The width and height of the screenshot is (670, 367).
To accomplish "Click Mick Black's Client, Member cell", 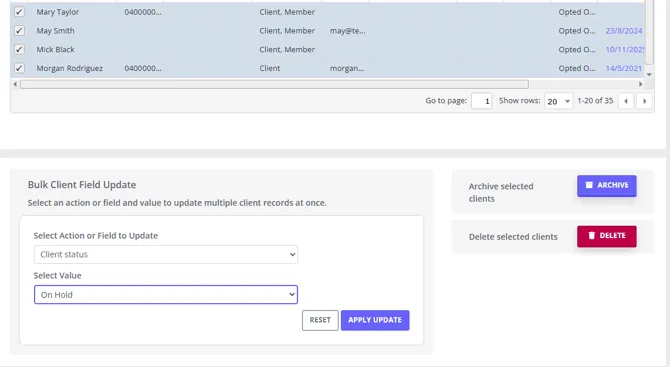I will (x=287, y=50).
